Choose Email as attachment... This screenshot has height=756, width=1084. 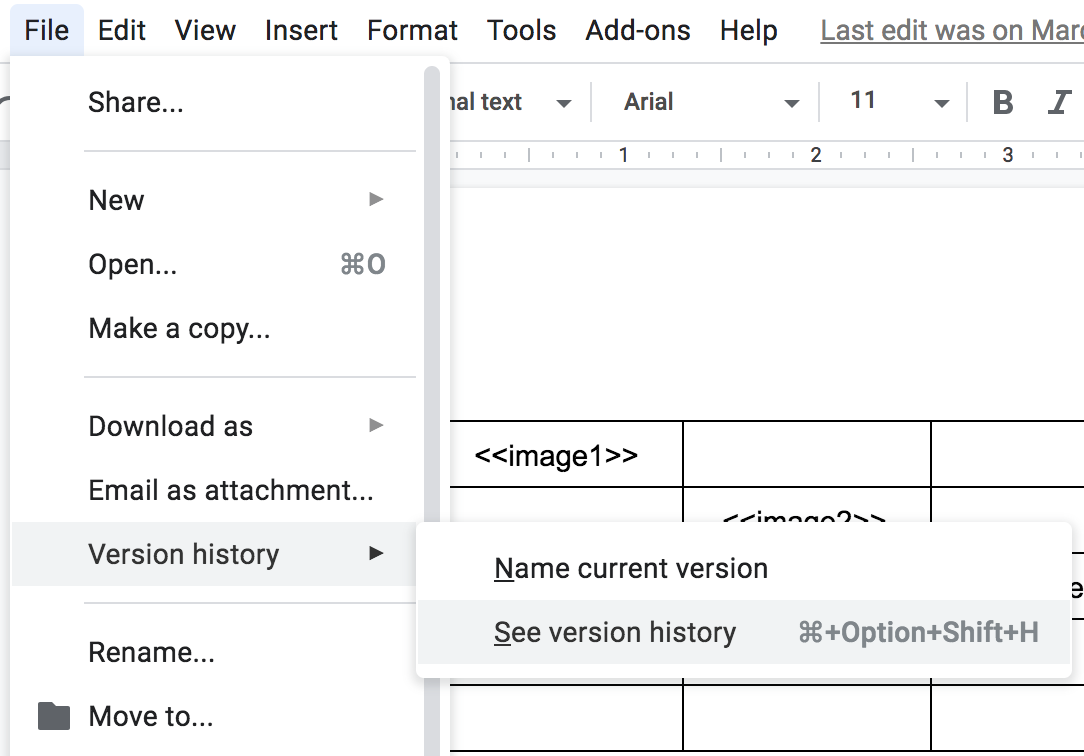pos(231,490)
